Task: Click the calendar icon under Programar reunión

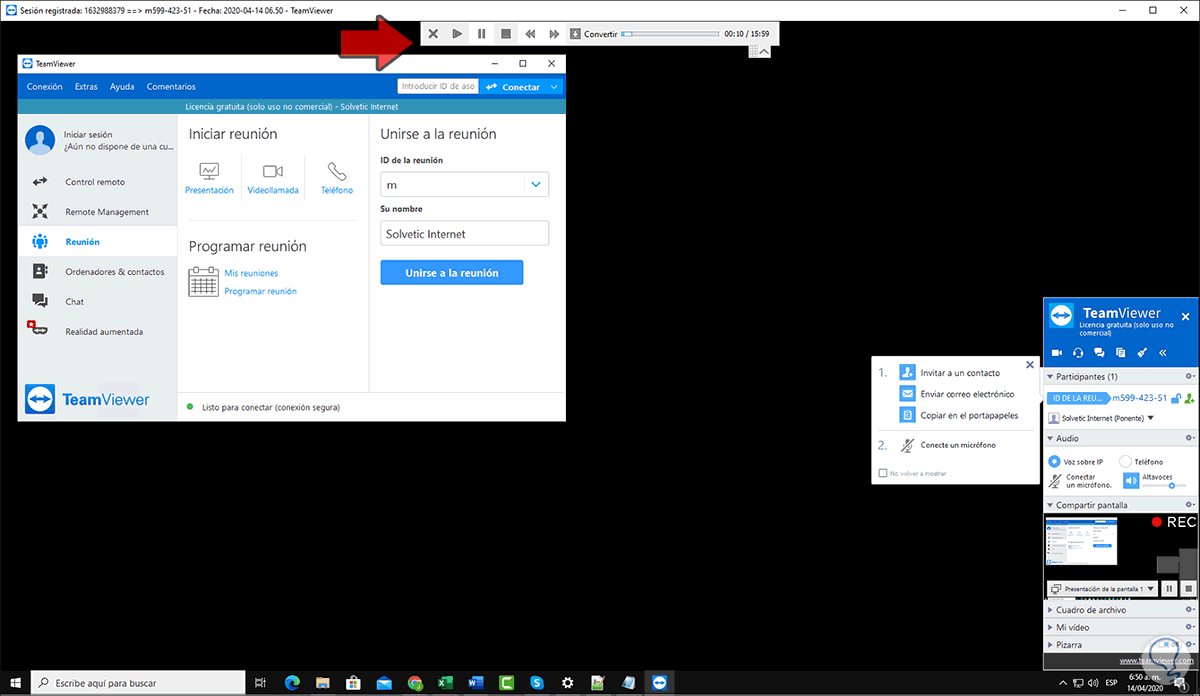Action: coord(203,282)
